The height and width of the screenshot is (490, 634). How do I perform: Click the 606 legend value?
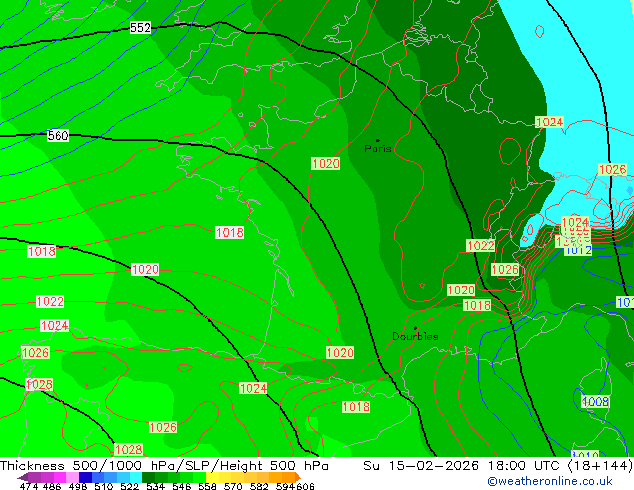point(305,486)
